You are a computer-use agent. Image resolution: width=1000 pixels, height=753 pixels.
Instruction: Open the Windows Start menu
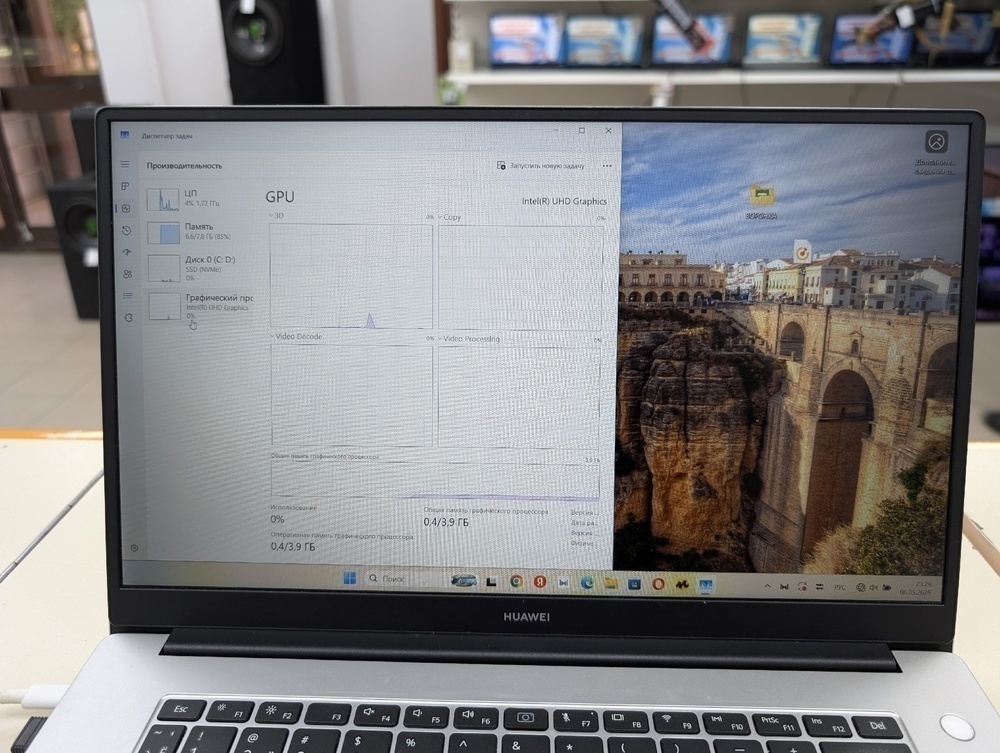tap(349, 578)
